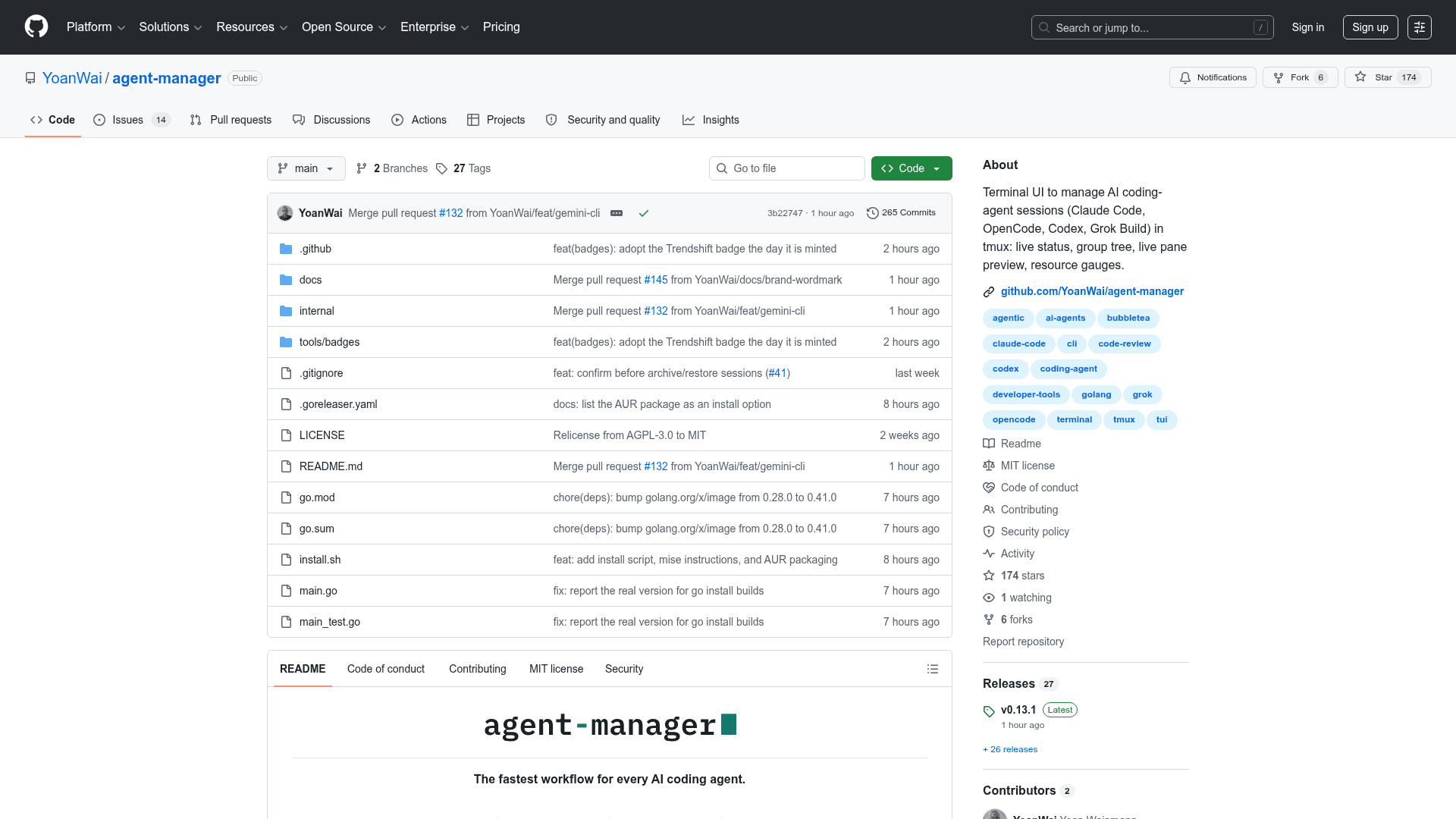Click the Sign in link

[x=1308, y=27]
